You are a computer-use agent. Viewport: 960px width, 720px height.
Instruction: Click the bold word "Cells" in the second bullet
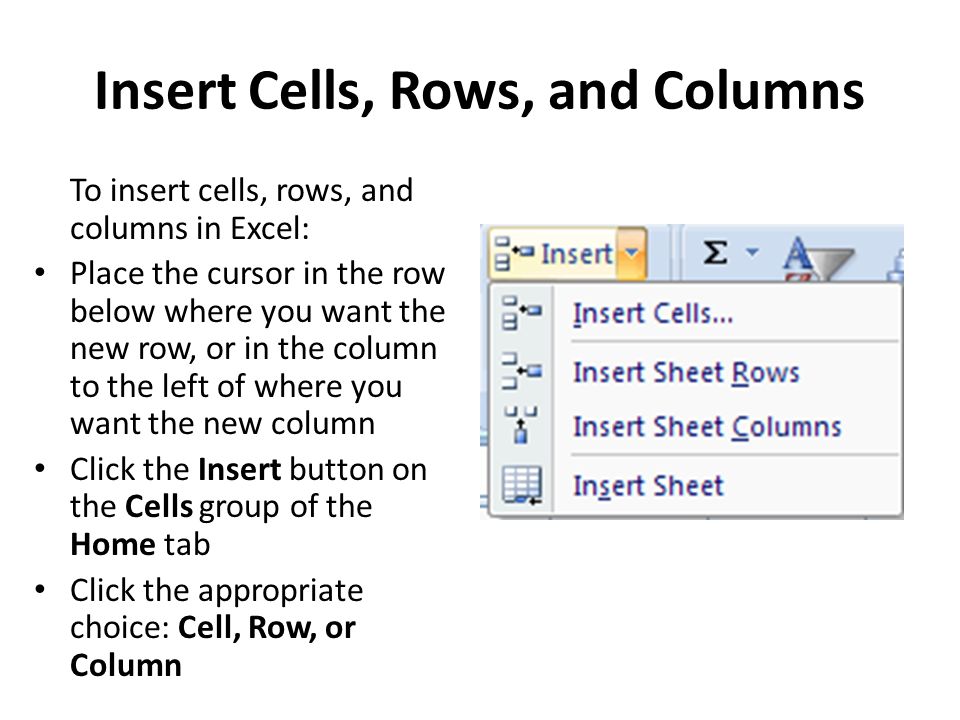pyautogui.click(x=159, y=507)
